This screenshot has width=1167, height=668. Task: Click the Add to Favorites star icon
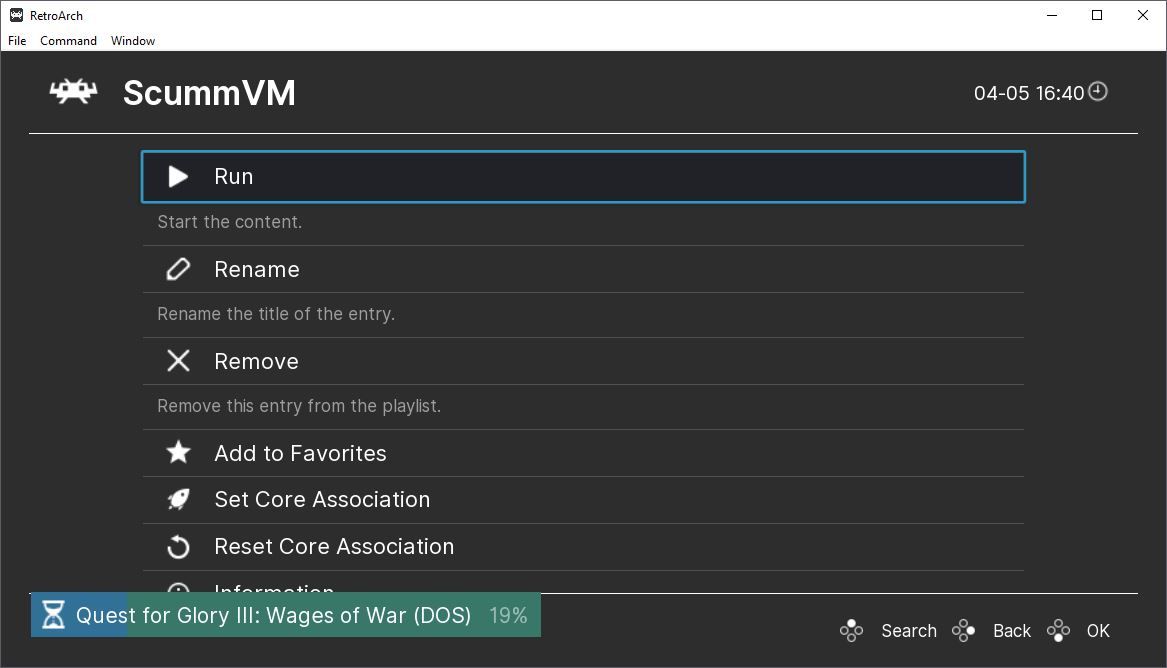tap(178, 453)
